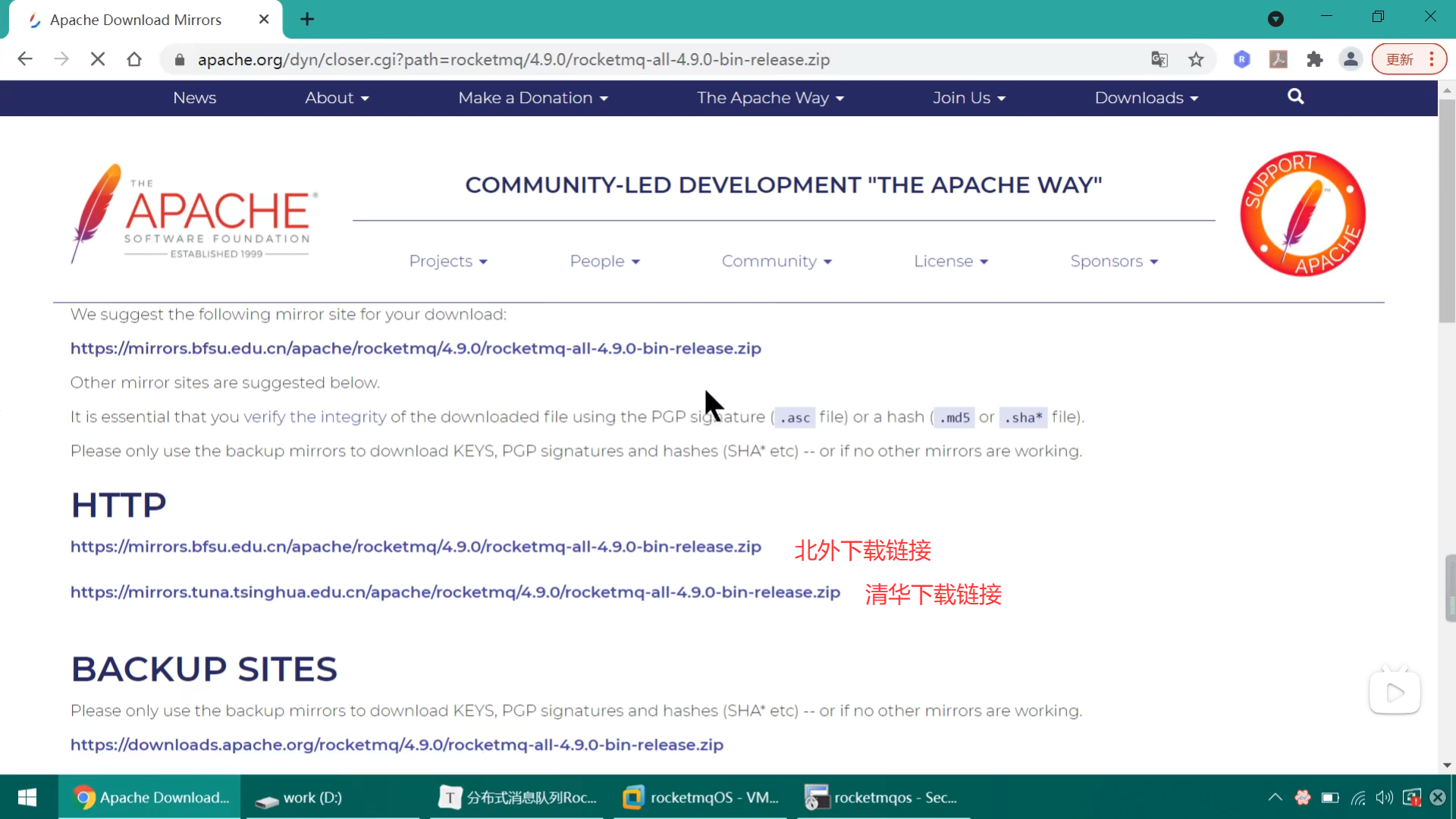This screenshot has height=819, width=1456.
Task: Click the search magnifier icon in navbar
Action: click(1295, 96)
